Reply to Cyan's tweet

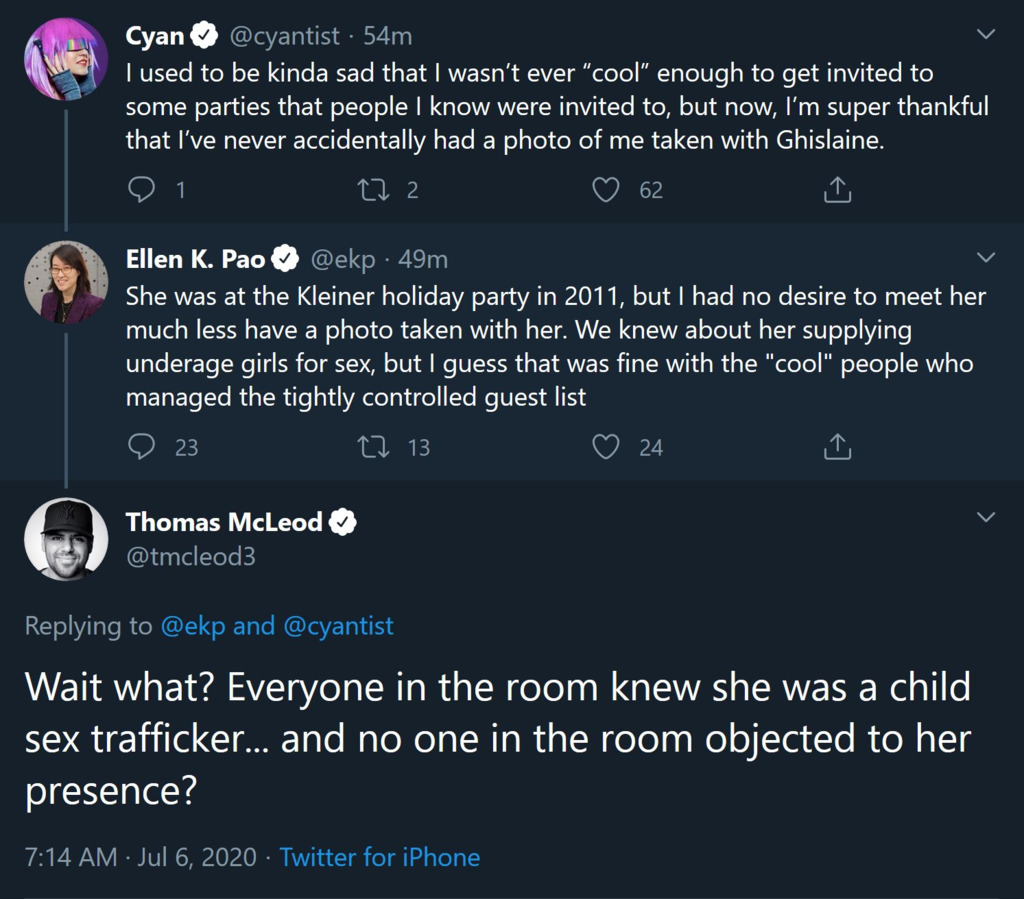(x=141, y=189)
